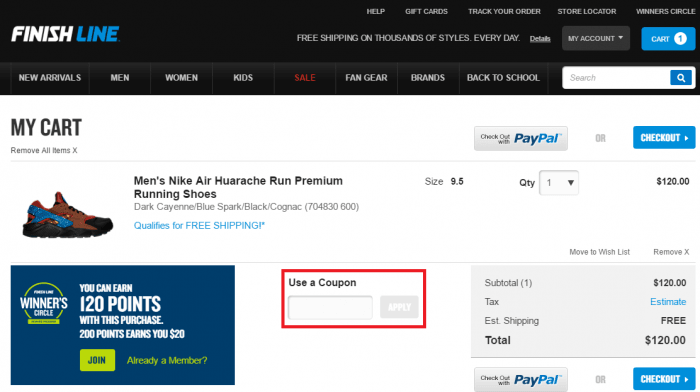Screen dimensions: 700x392
Task: View free shipping Details link
Action: [x=540, y=39]
